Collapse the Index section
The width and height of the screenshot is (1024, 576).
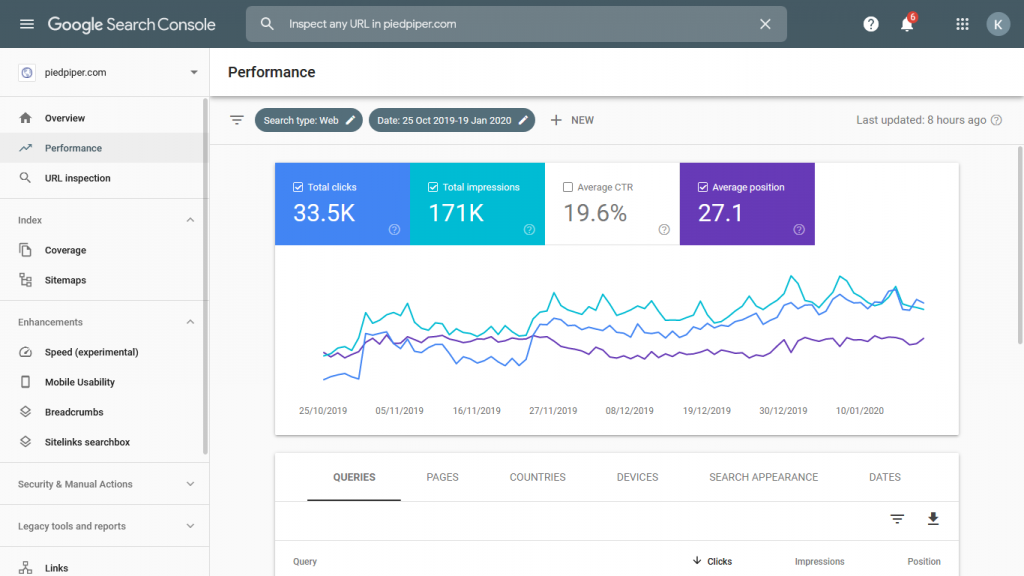pos(190,220)
